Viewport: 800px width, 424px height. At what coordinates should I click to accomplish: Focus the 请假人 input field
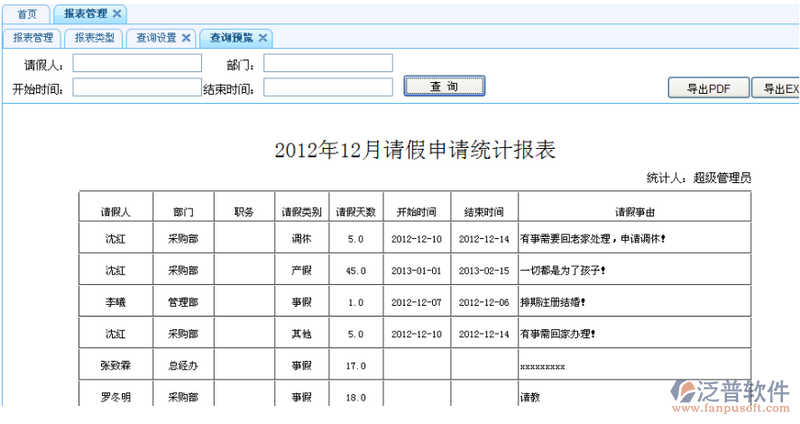pyautogui.click(x=137, y=64)
